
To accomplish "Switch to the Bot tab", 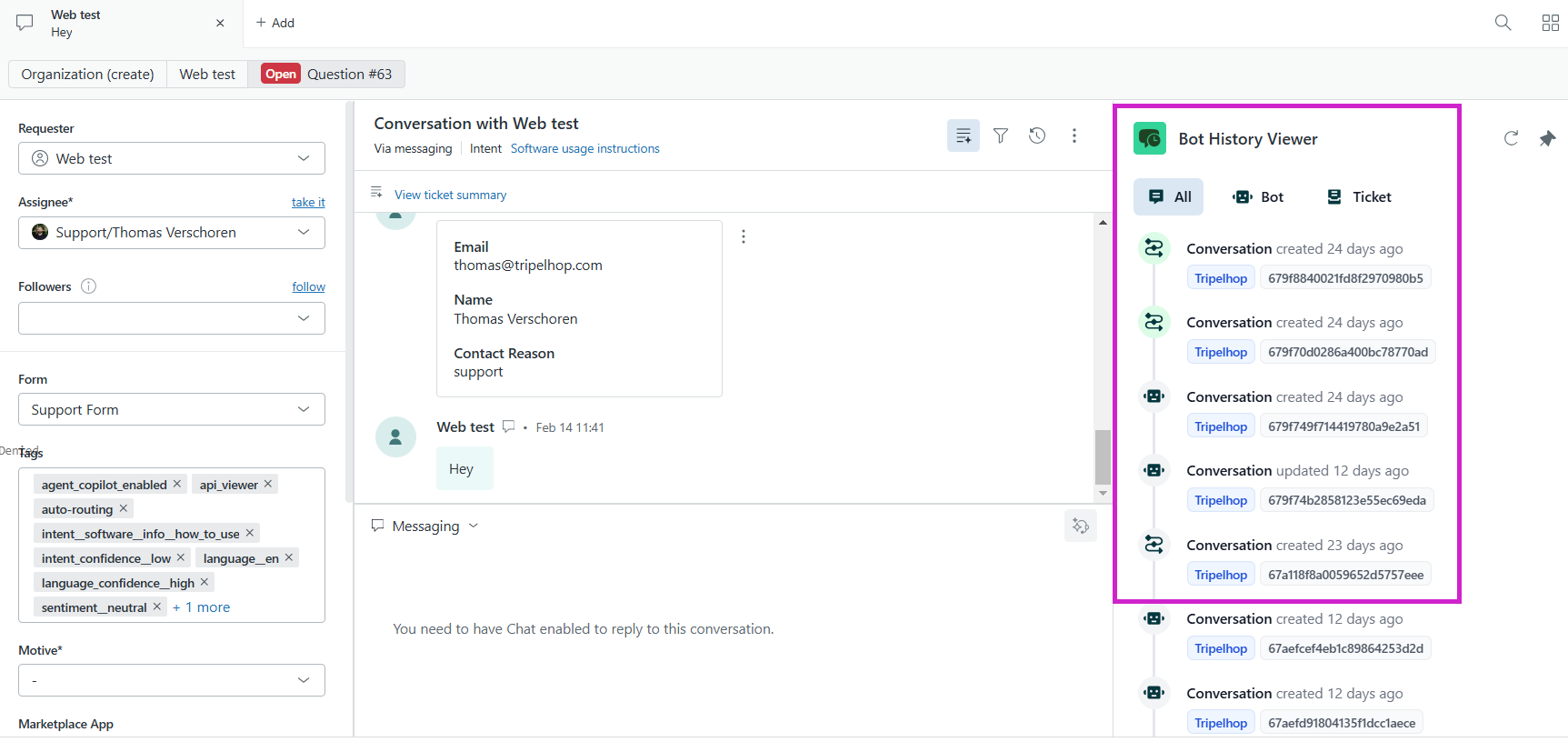I will tap(1258, 196).
